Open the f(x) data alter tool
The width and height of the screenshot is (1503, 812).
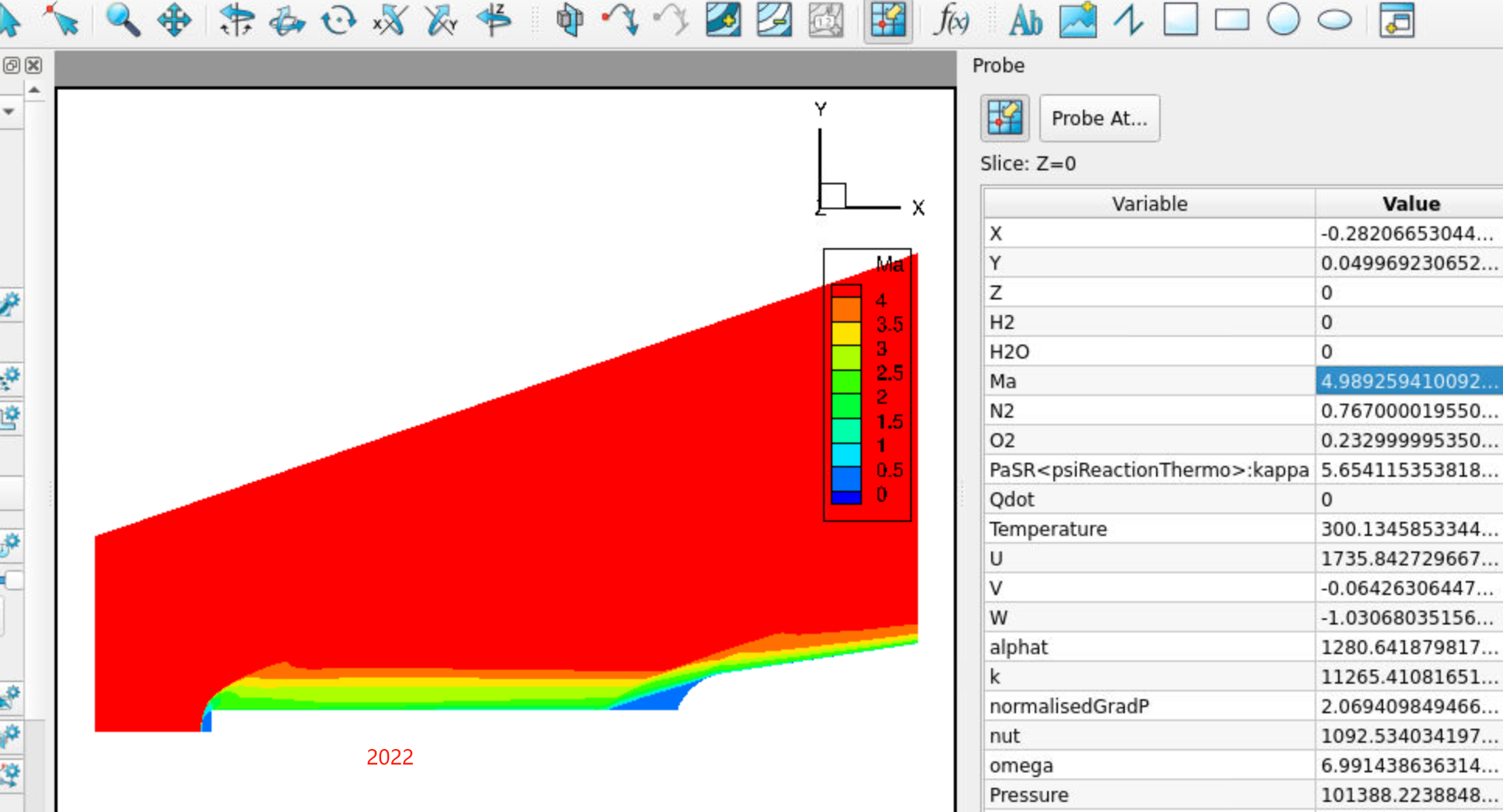click(x=951, y=19)
